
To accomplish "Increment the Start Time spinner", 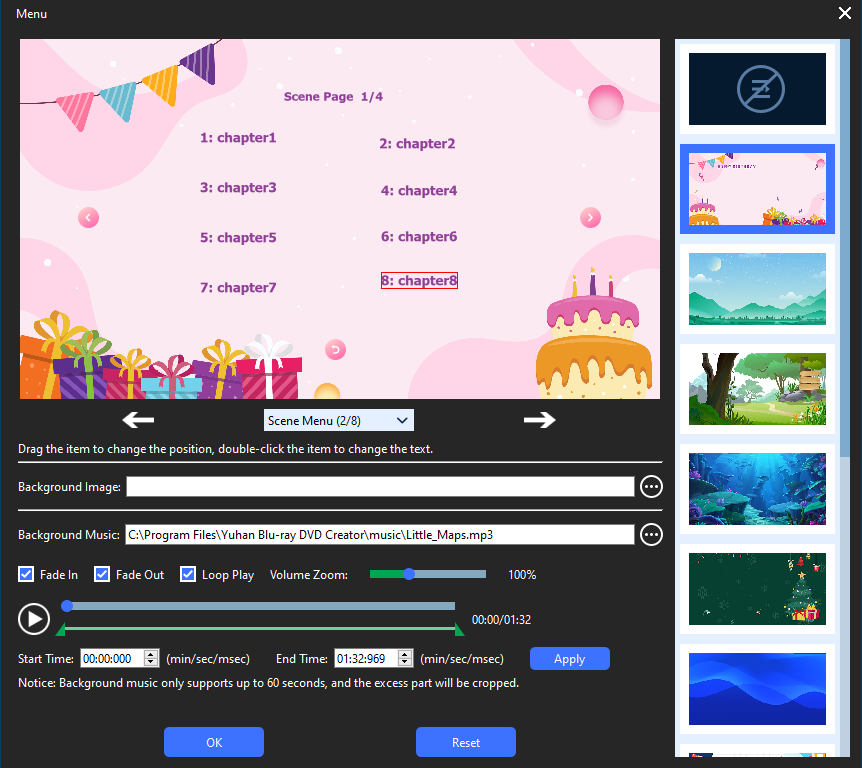I will [x=152, y=654].
